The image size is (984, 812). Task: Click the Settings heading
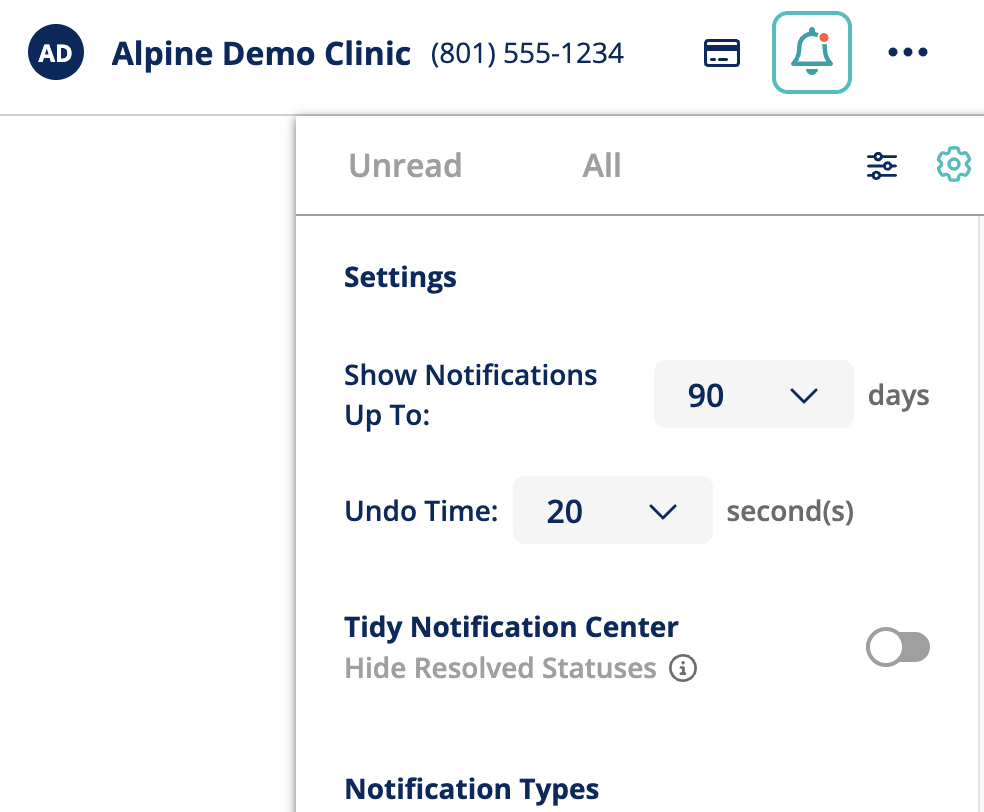[x=400, y=277]
